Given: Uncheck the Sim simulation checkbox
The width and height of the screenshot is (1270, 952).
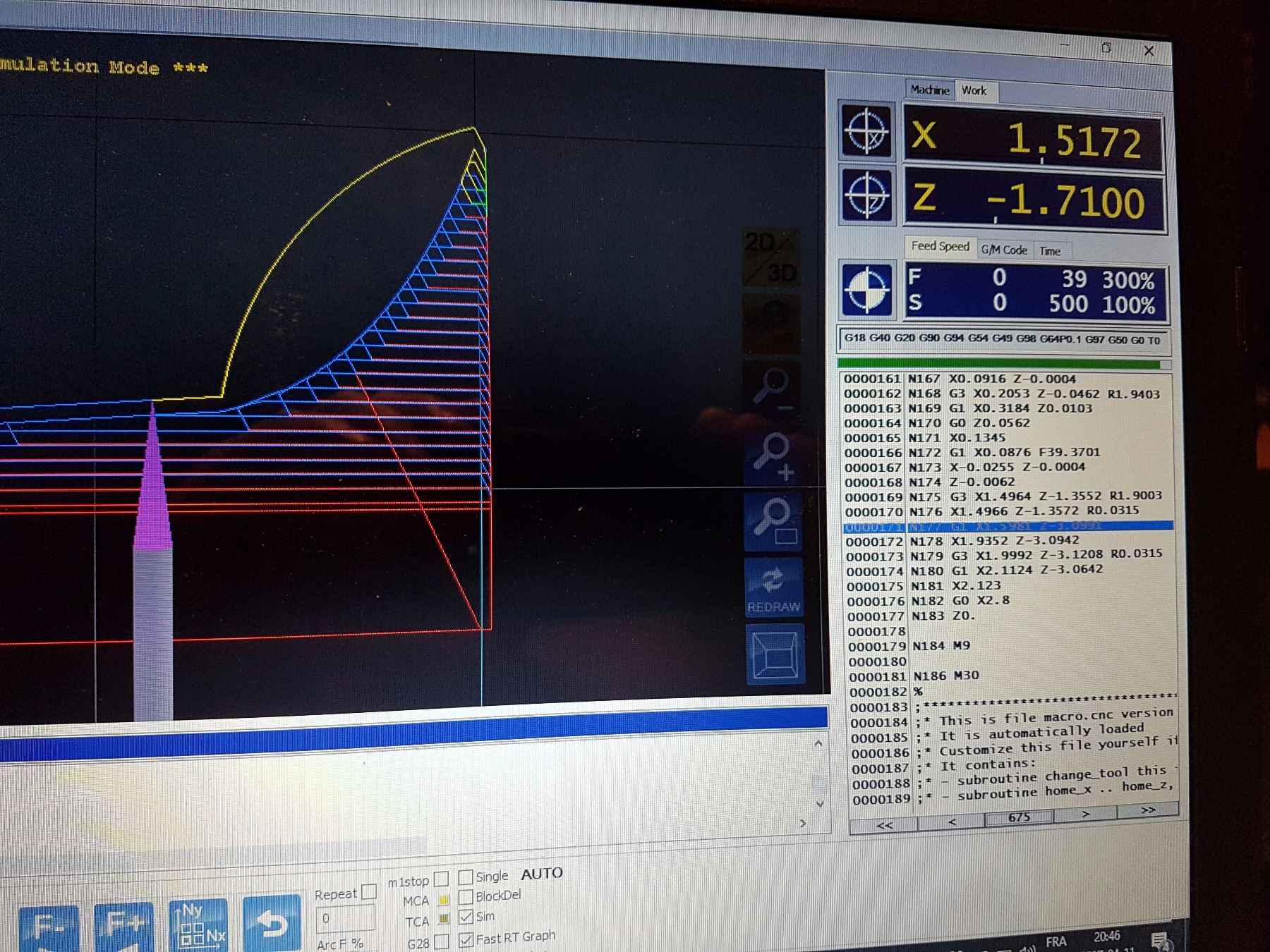Looking at the screenshot, I should click(x=466, y=917).
